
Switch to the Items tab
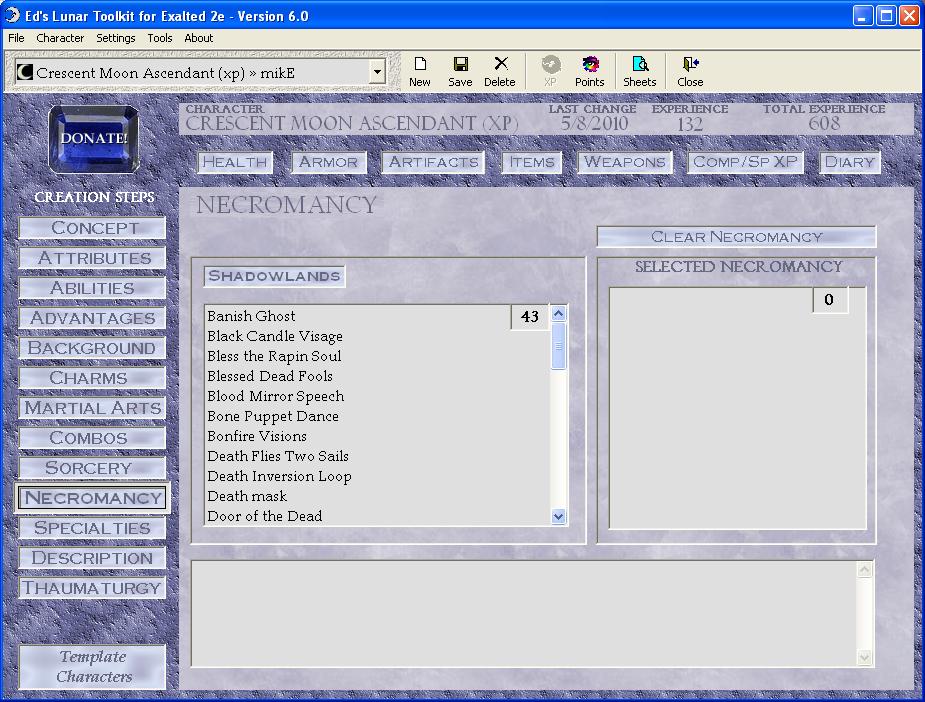[532, 162]
